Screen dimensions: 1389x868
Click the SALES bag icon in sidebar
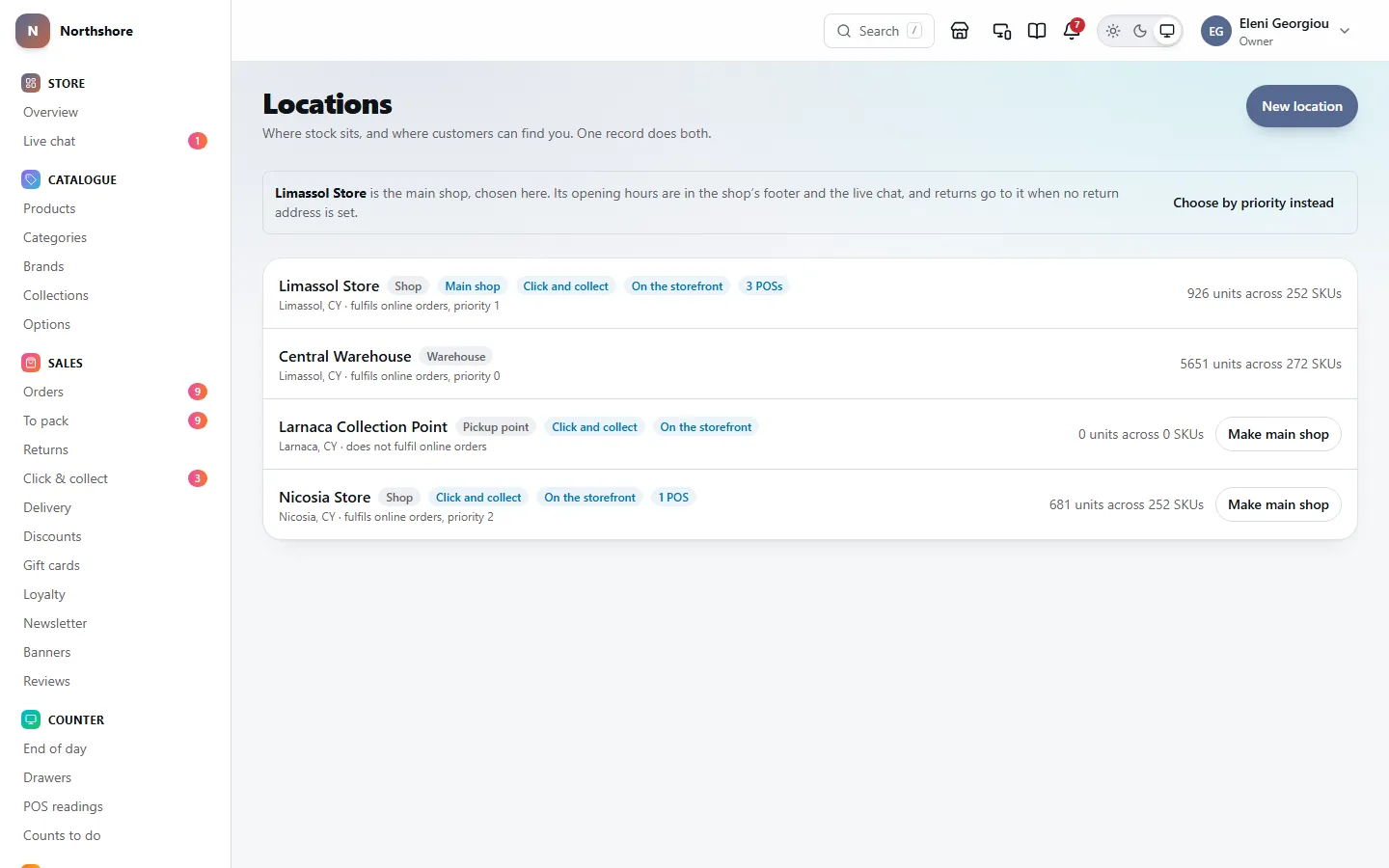[x=31, y=363]
